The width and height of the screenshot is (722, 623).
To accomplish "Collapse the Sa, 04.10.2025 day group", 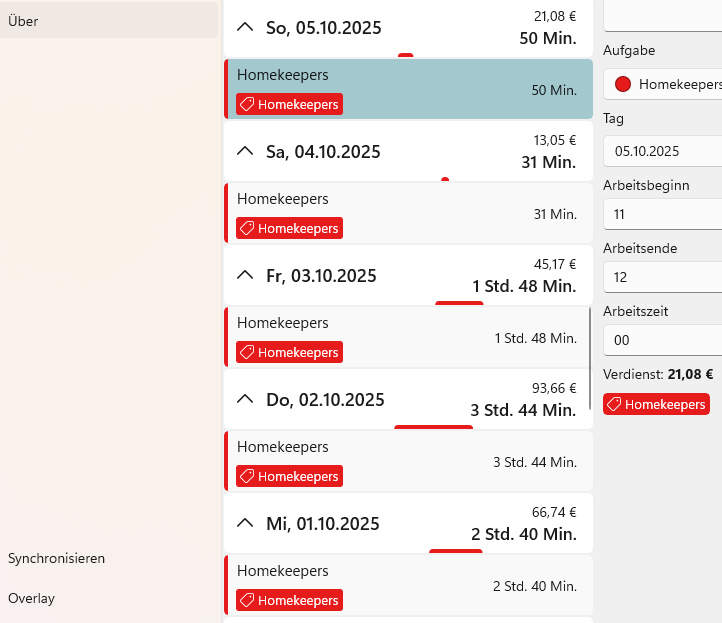I will pos(245,152).
